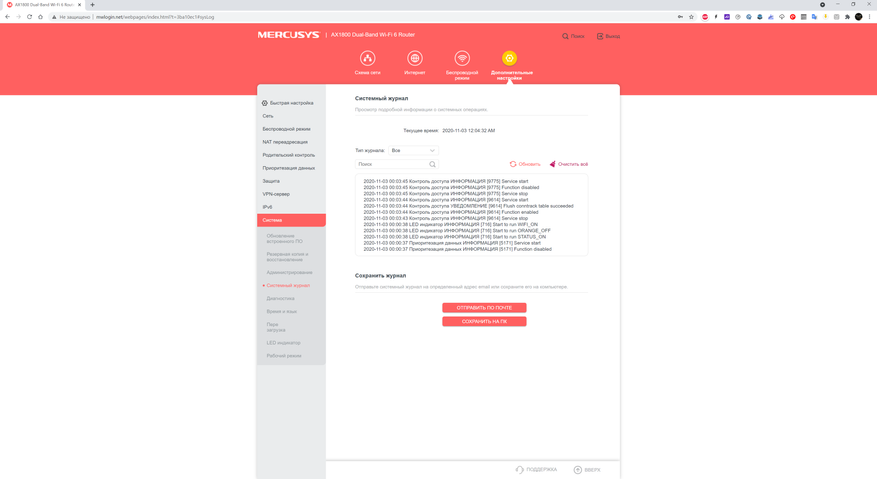Open Диагностика submenu item
This screenshot has width=877, height=479.
tap(281, 298)
